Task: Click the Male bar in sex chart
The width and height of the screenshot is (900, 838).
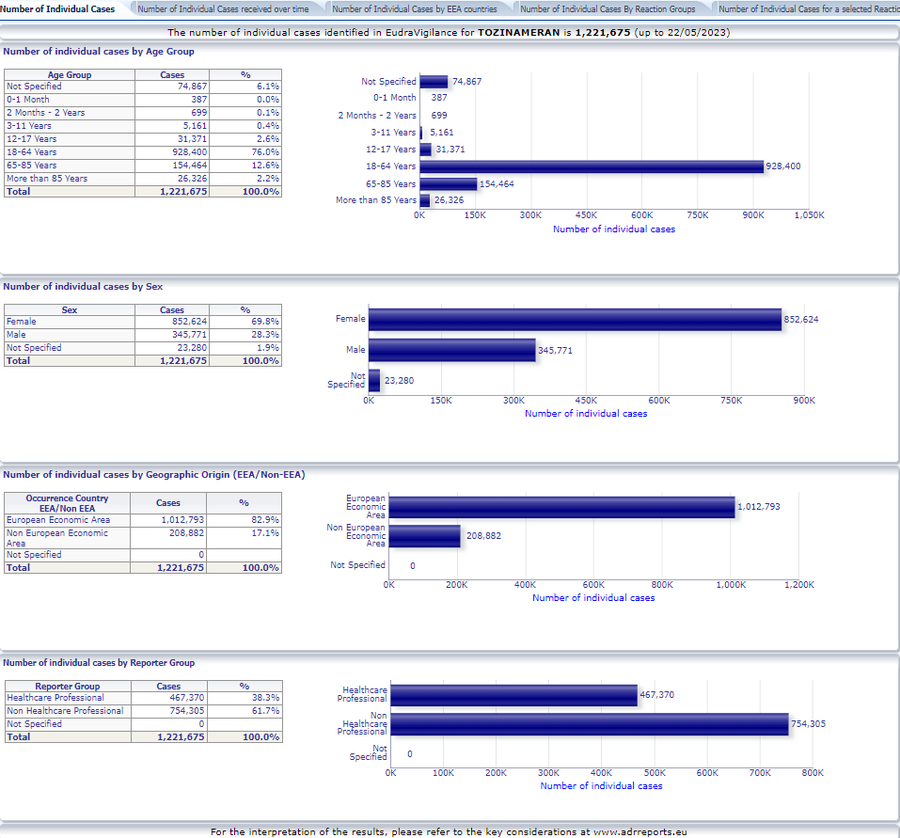Action: click(451, 350)
